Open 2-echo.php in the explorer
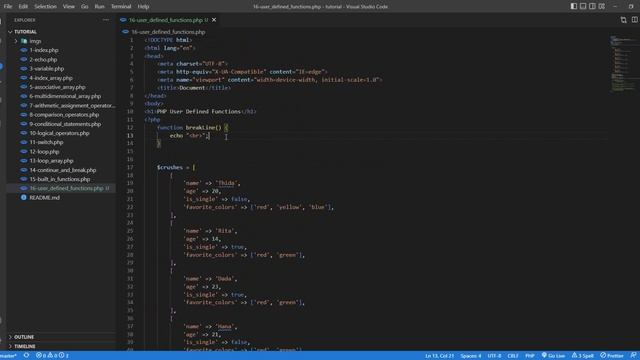Screen dimensions: 640x360 tap(43, 60)
